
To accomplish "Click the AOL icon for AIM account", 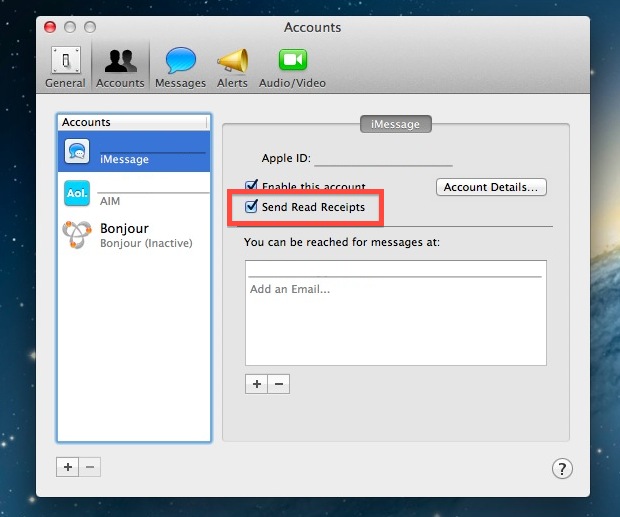I will pyautogui.click(x=77, y=193).
